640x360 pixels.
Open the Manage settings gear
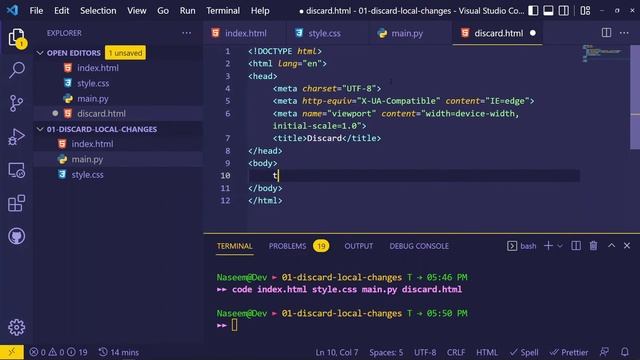(x=17, y=327)
